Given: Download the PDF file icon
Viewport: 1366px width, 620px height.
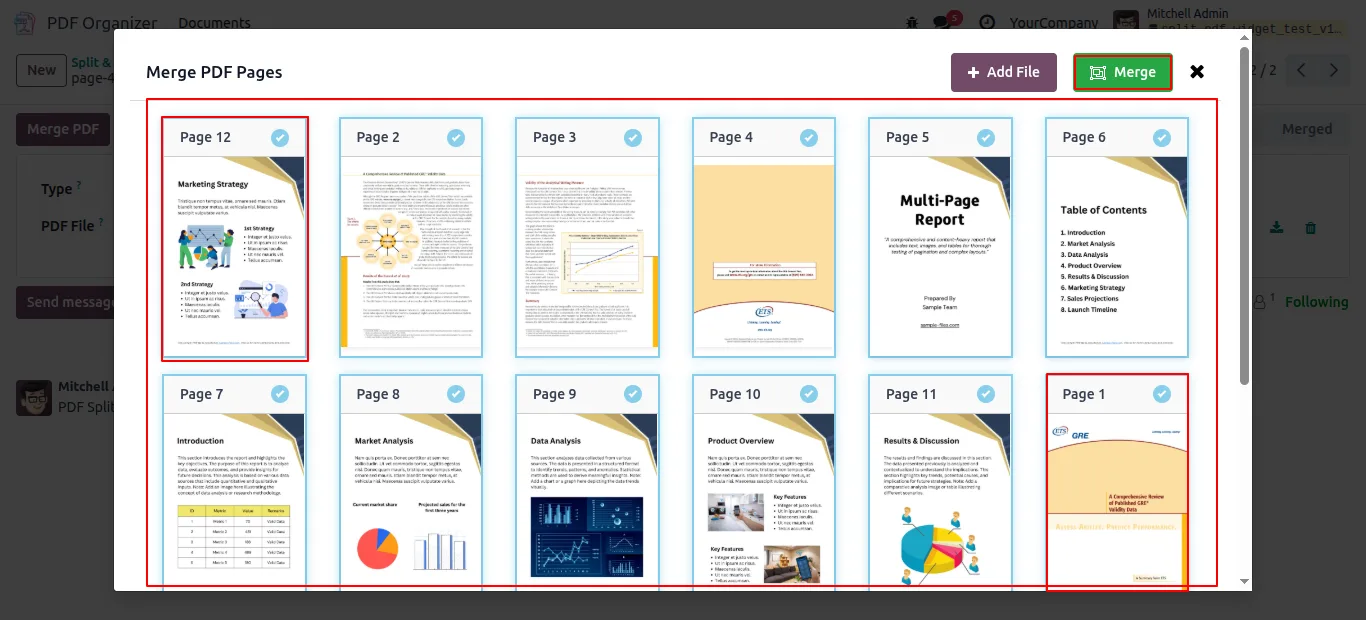Looking at the screenshot, I should point(1277,228).
